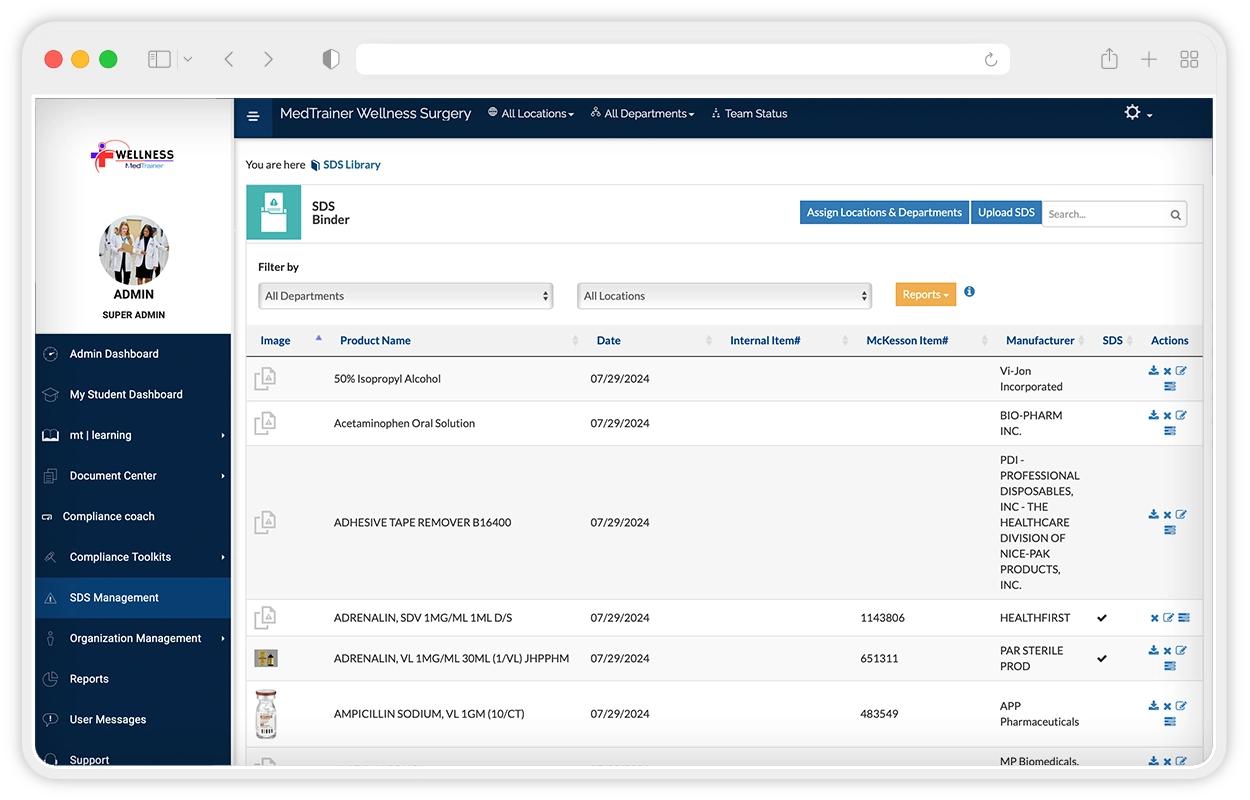Open the settings gear in the top bar
The width and height of the screenshot is (1250, 800).
click(1132, 113)
